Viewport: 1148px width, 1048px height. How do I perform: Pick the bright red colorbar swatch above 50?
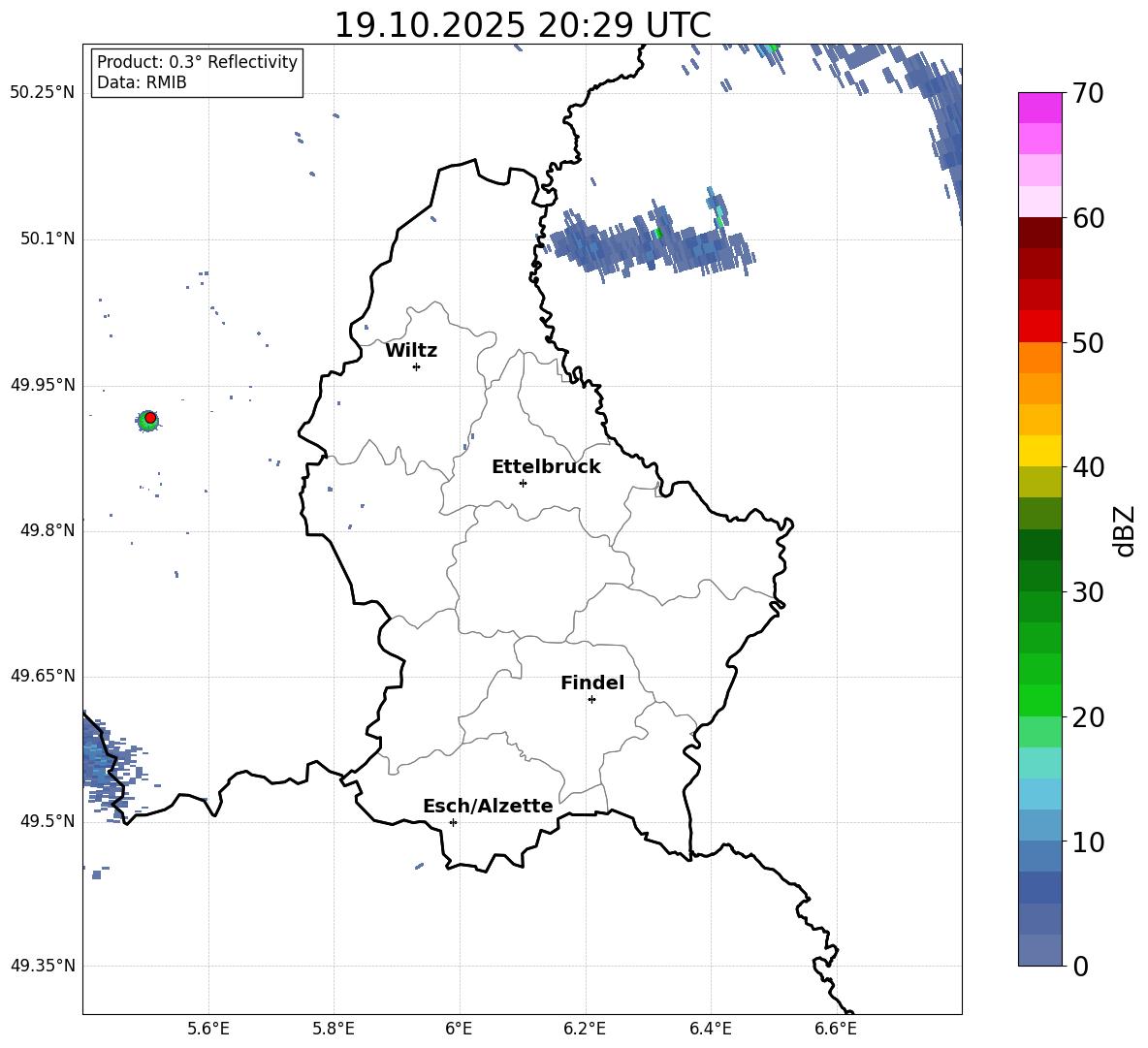pyautogui.click(x=1040, y=327)
